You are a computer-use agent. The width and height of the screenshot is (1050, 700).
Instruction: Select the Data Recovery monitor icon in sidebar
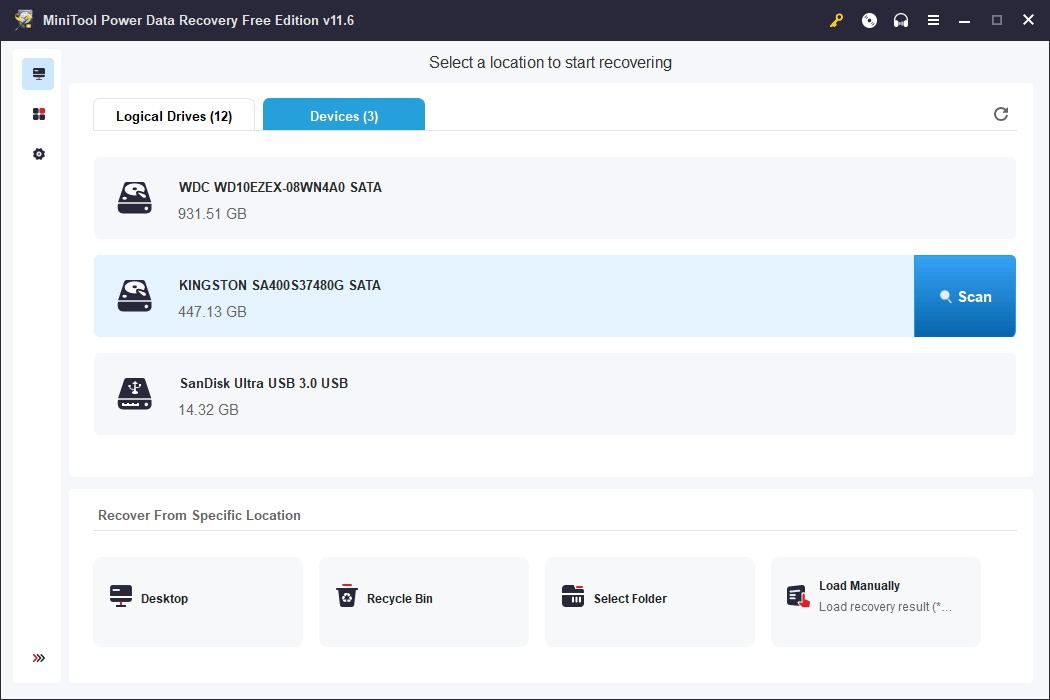click(38, 73)
